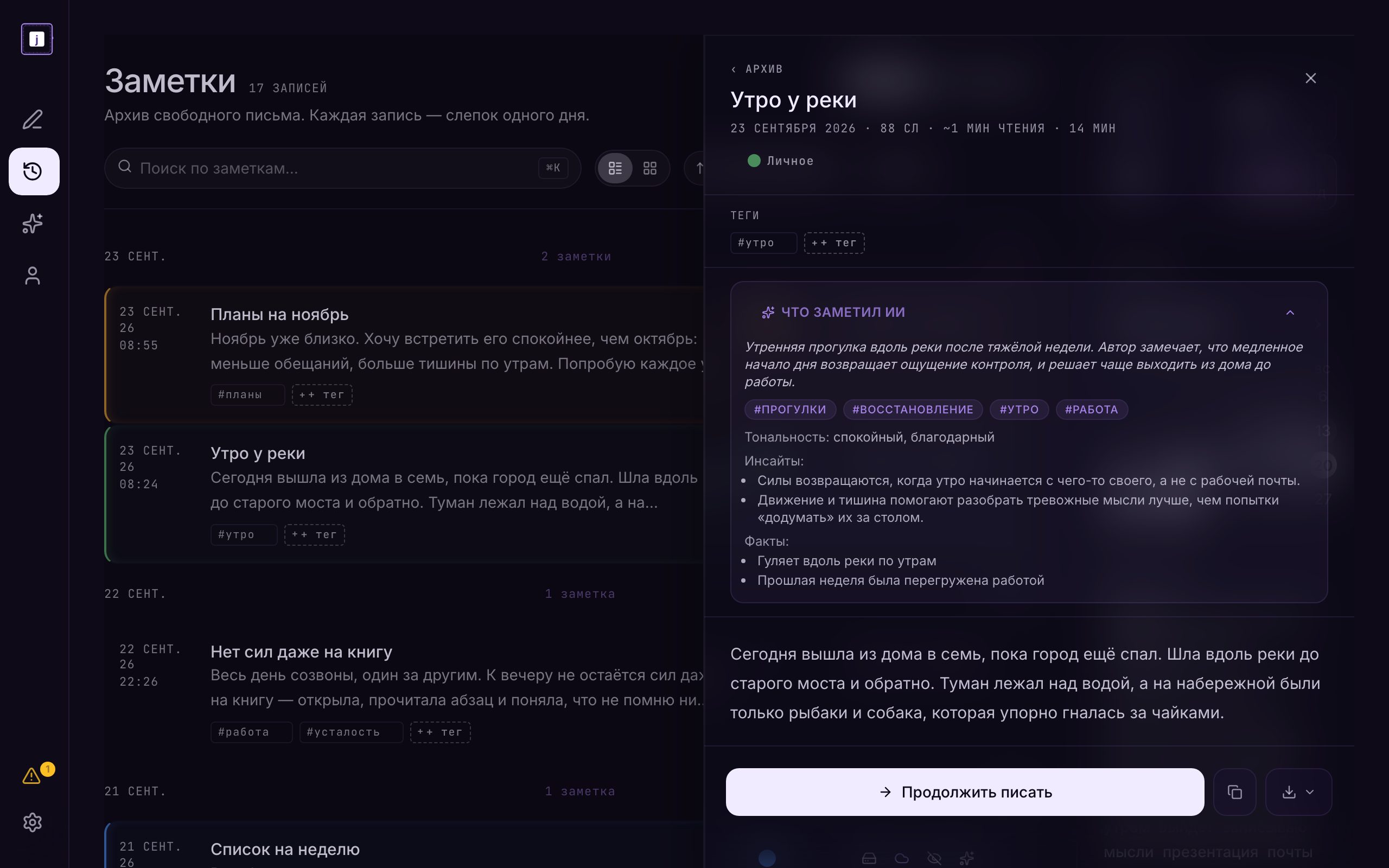This screenshot has width=1389, height=868.
Task: Switch to list view toggle
Action: 615,168
